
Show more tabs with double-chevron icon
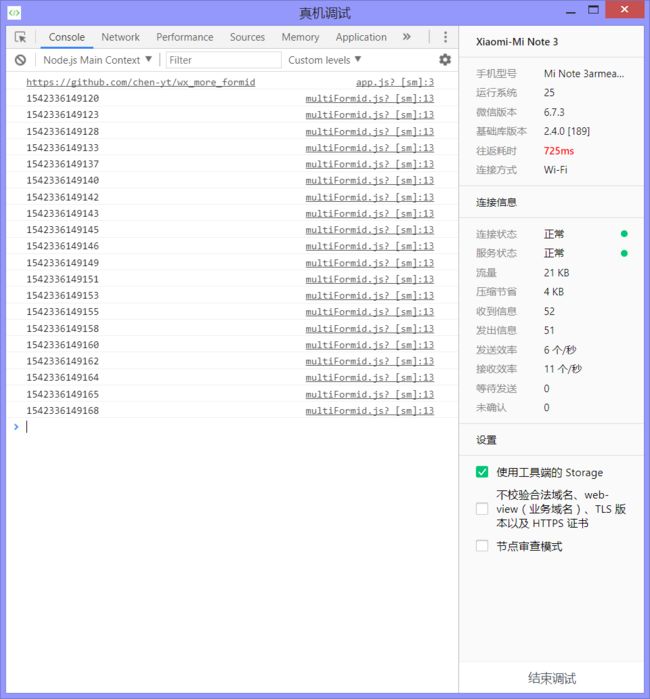[407, 37]
